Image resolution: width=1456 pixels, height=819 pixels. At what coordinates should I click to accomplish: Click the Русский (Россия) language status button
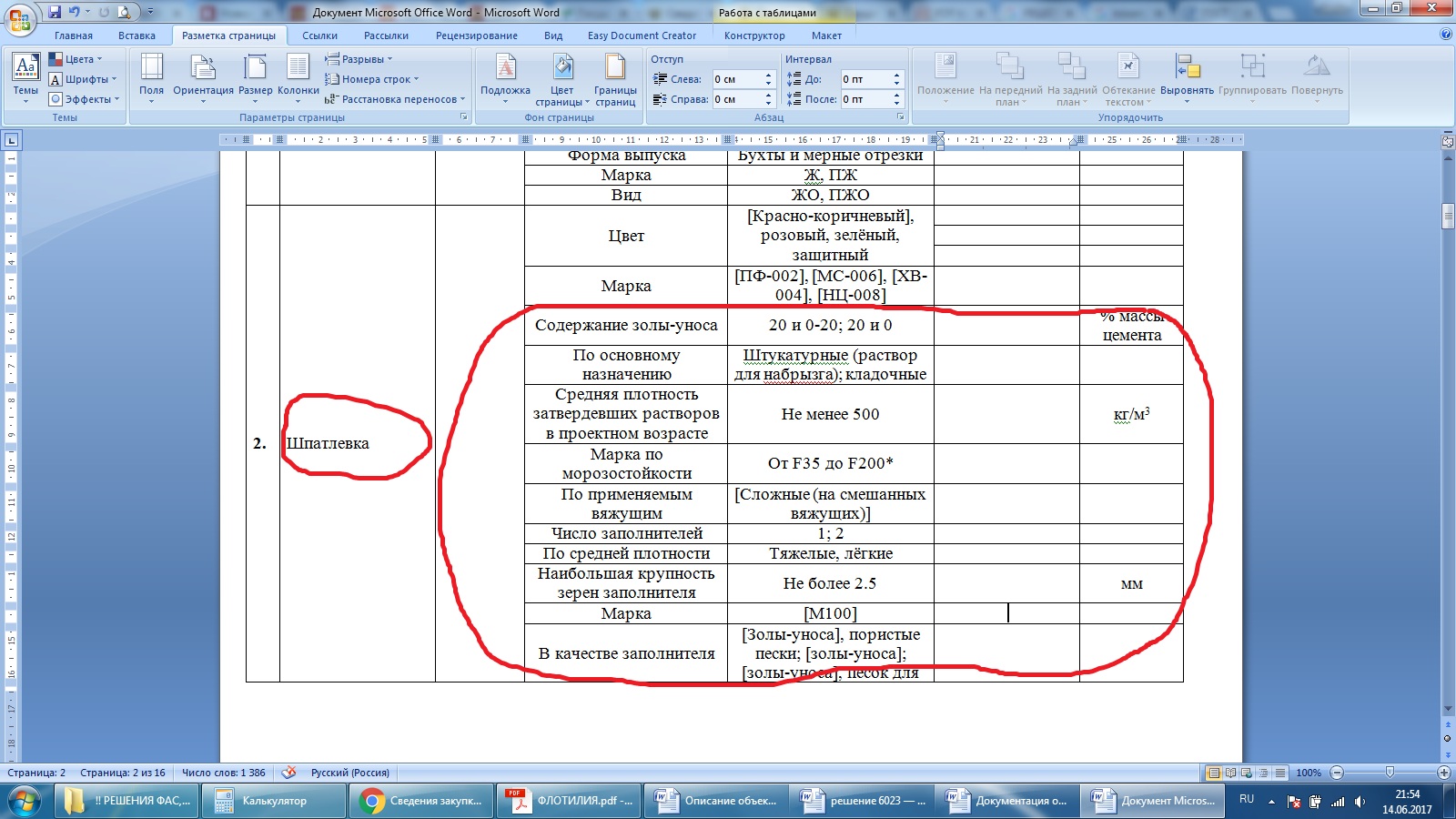pyautogui.click(x=349, y=773)
